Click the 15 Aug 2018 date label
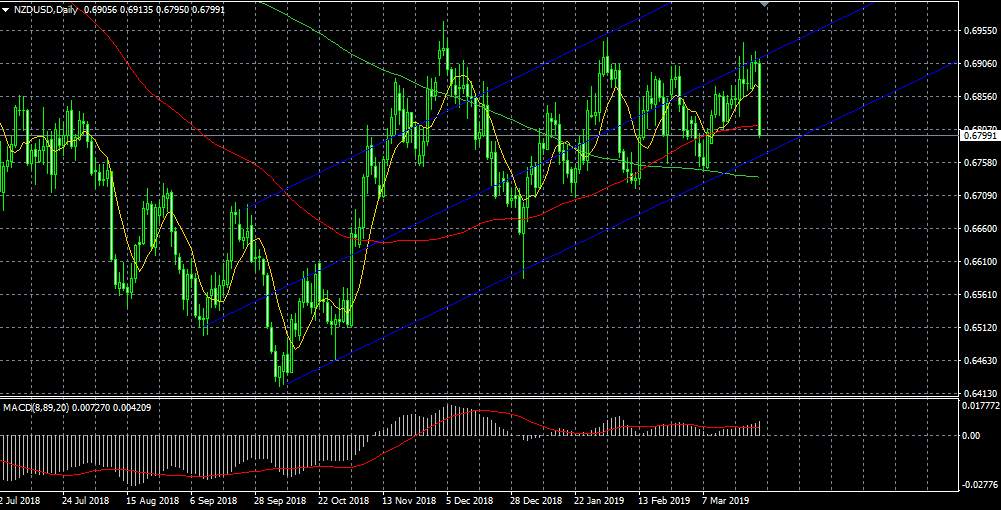This screenshot has height=510, width=1001. pyautogui.click(x=151, y=501)
